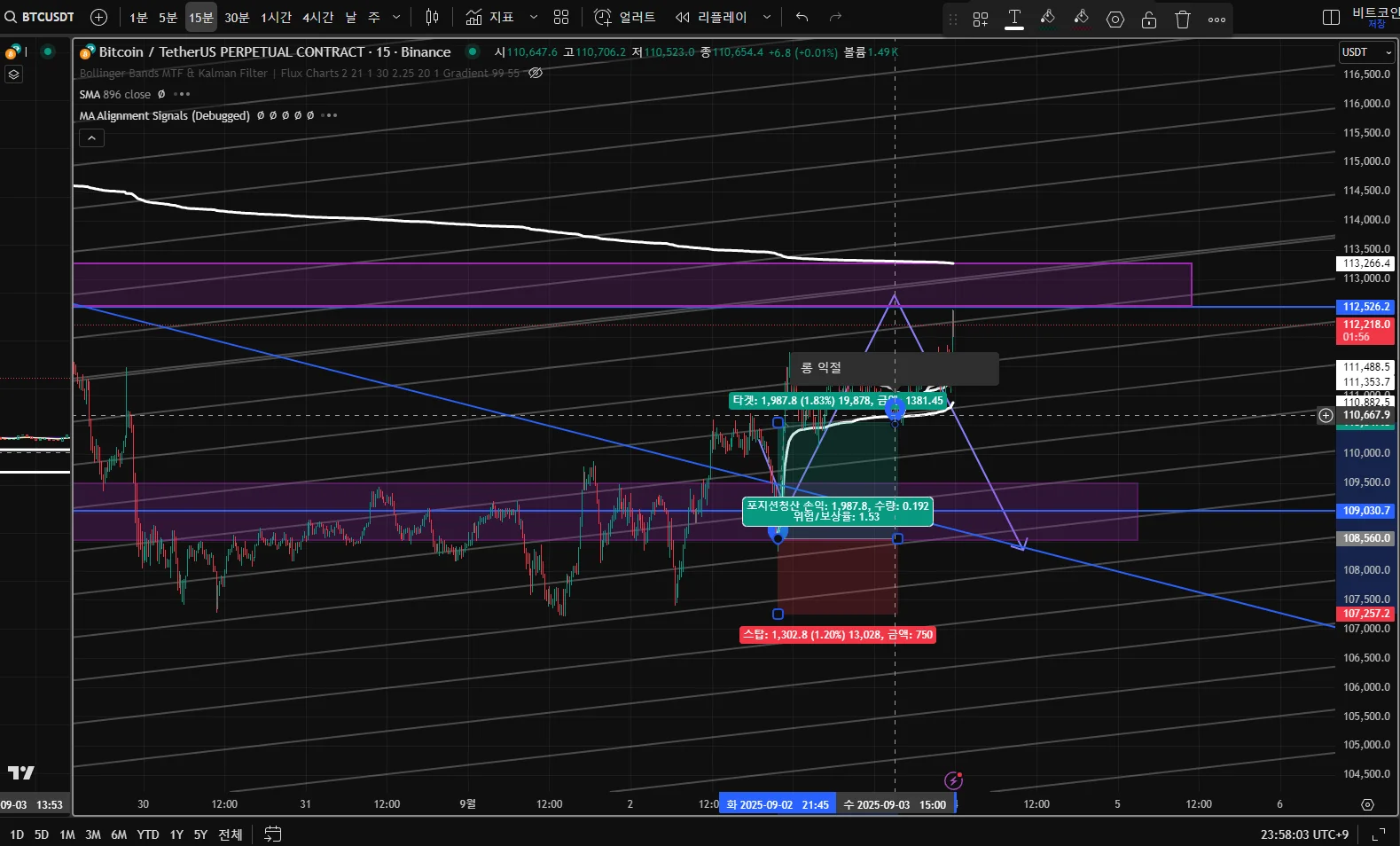Click the left pane Bitcoin symbol icon
The width and height of the screenshot is (1400, 846).
(13, 52)
